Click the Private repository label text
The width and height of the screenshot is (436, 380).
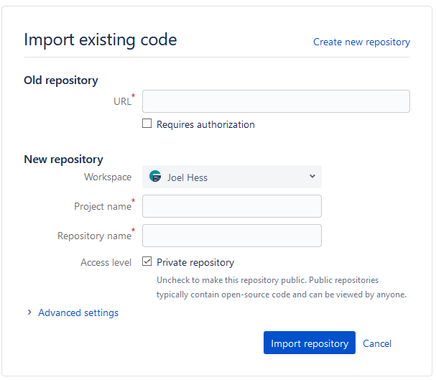coord(195,262)
